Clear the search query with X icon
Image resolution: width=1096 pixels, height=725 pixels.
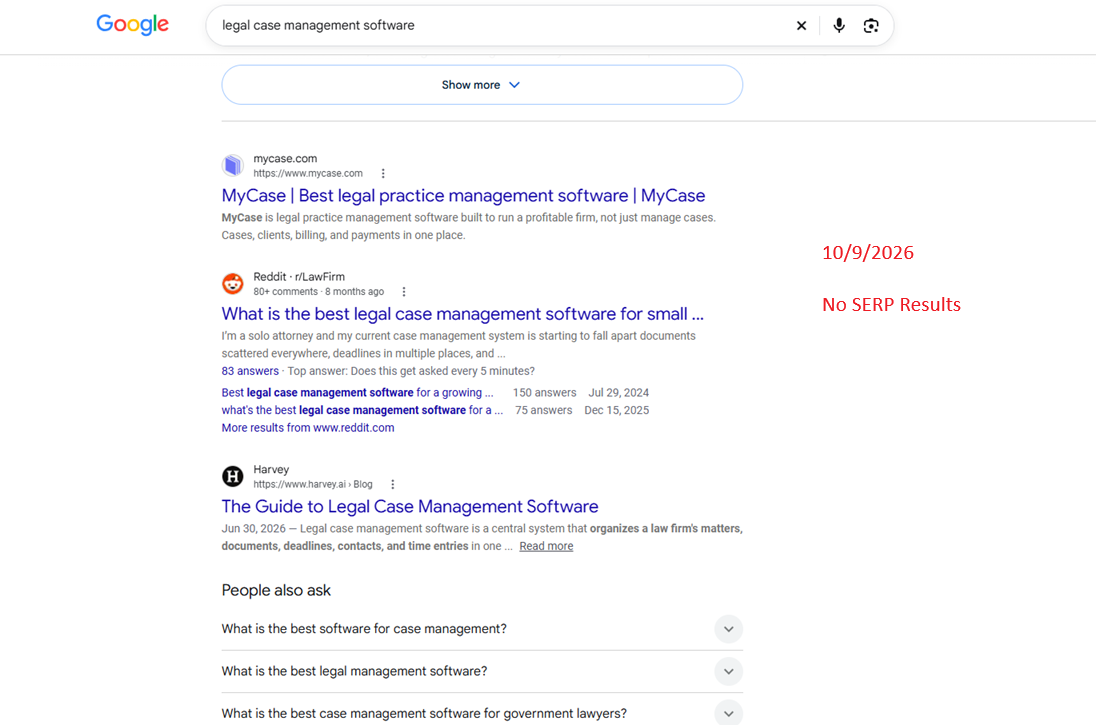(x=801, y=26)
